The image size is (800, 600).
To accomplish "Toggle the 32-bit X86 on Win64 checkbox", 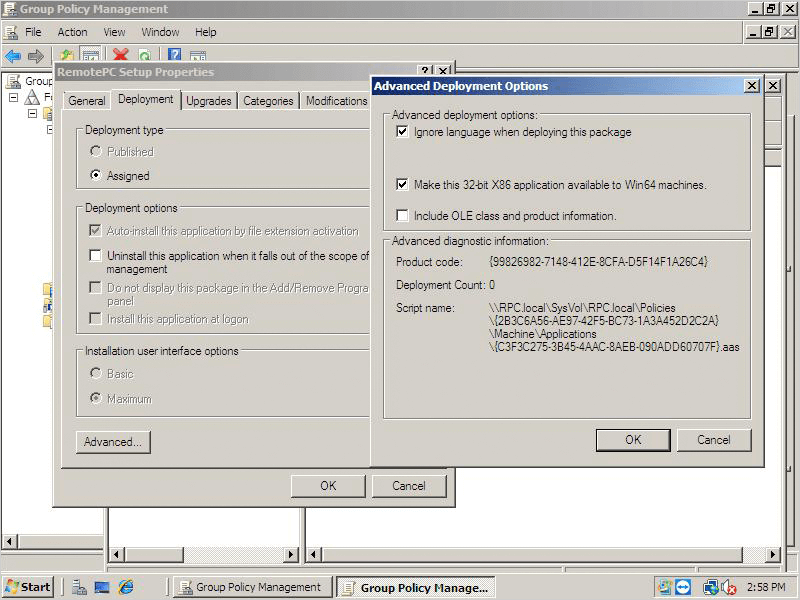I will click(x=402, y=185).
